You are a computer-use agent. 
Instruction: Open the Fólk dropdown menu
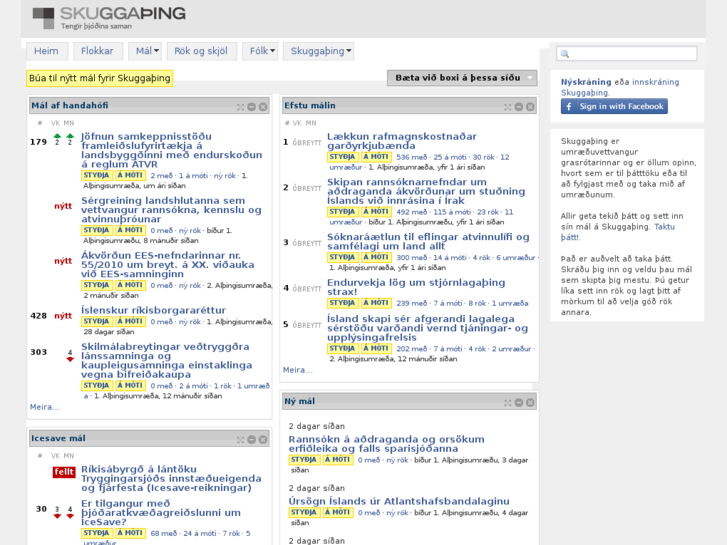(x=260, y=51)
